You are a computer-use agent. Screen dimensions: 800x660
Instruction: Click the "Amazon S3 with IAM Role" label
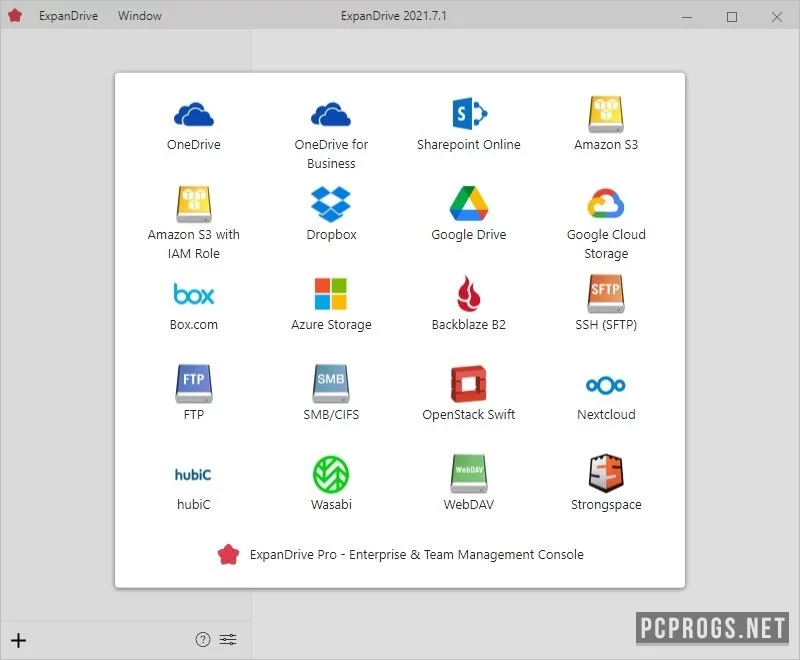193,244
